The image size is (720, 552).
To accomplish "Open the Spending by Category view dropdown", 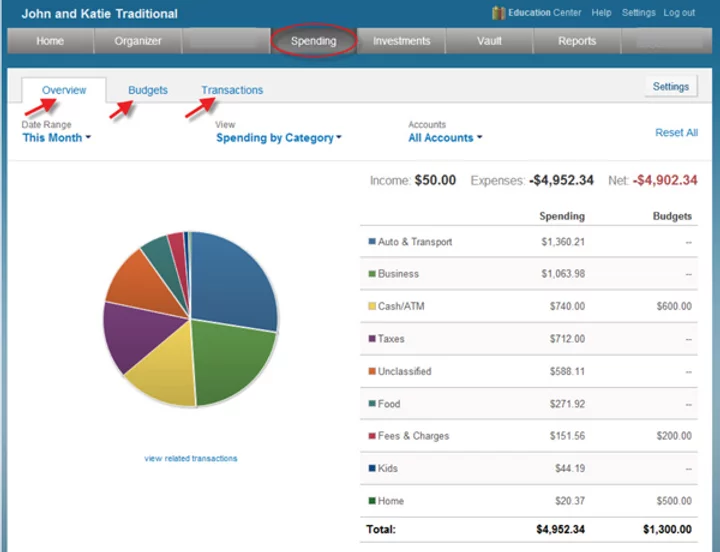I will click(x=278, y=138).
